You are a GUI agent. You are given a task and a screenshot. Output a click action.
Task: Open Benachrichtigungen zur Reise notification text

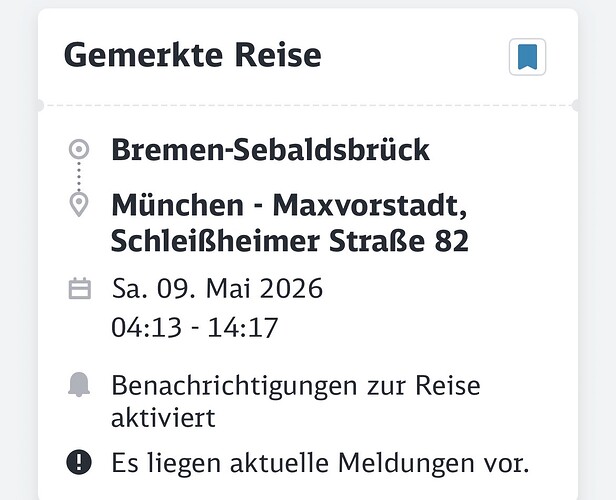(x=296, y=385)
